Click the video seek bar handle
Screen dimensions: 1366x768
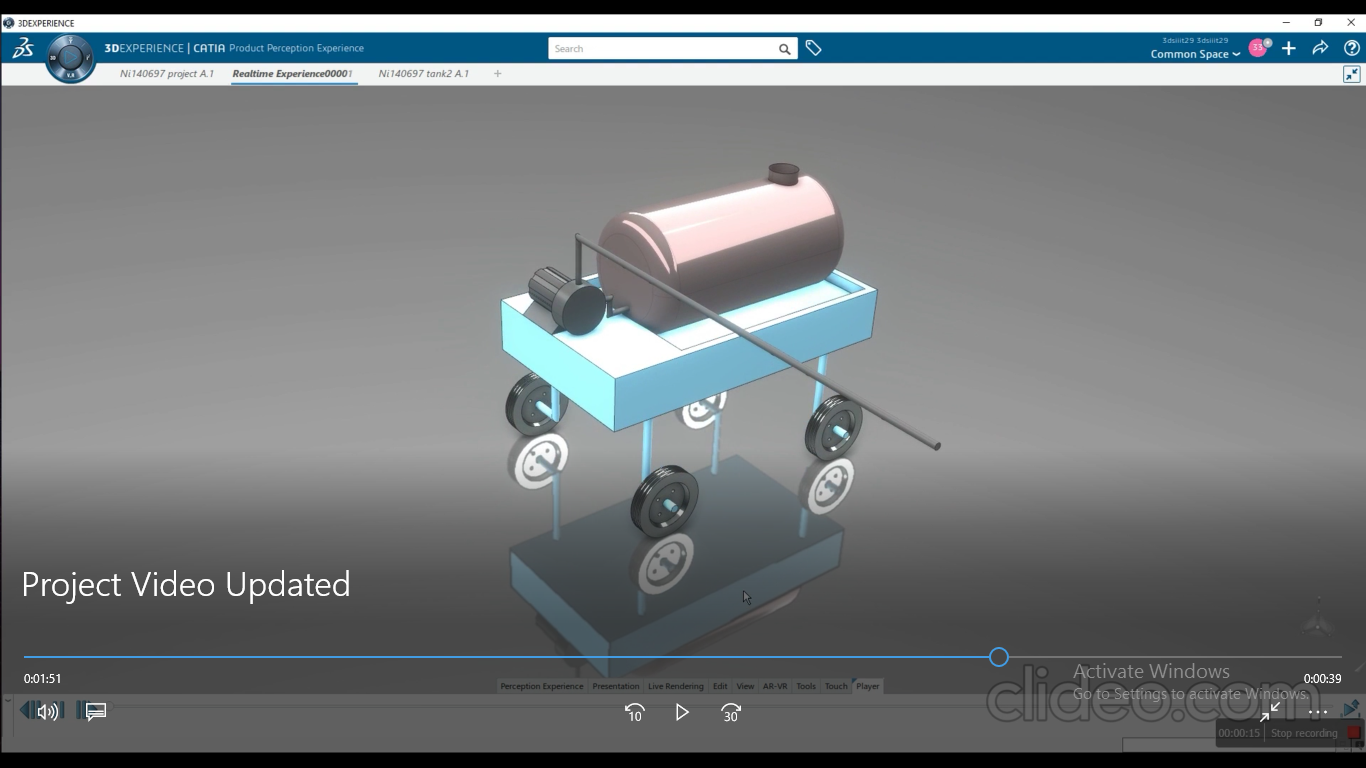[x=999, y=657]
